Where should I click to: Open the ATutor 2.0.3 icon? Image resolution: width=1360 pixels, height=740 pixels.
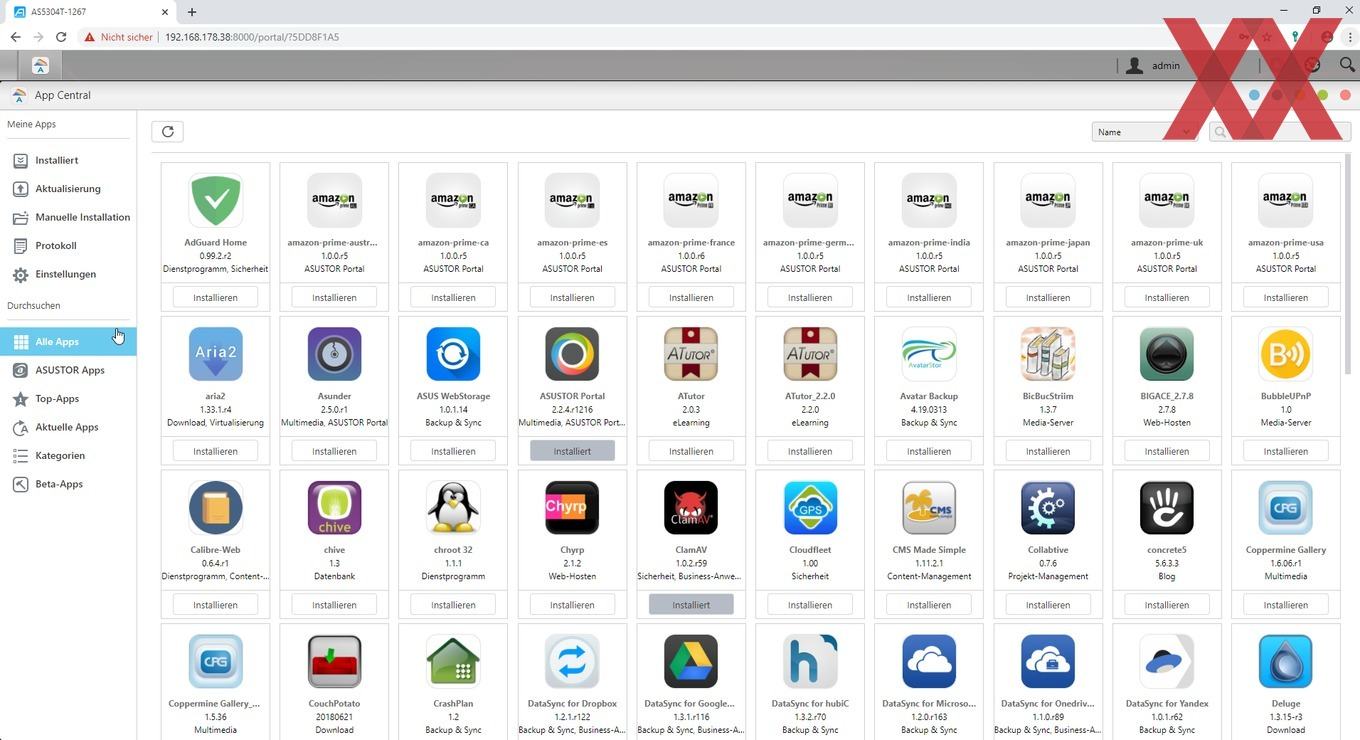tap(691, 354)
